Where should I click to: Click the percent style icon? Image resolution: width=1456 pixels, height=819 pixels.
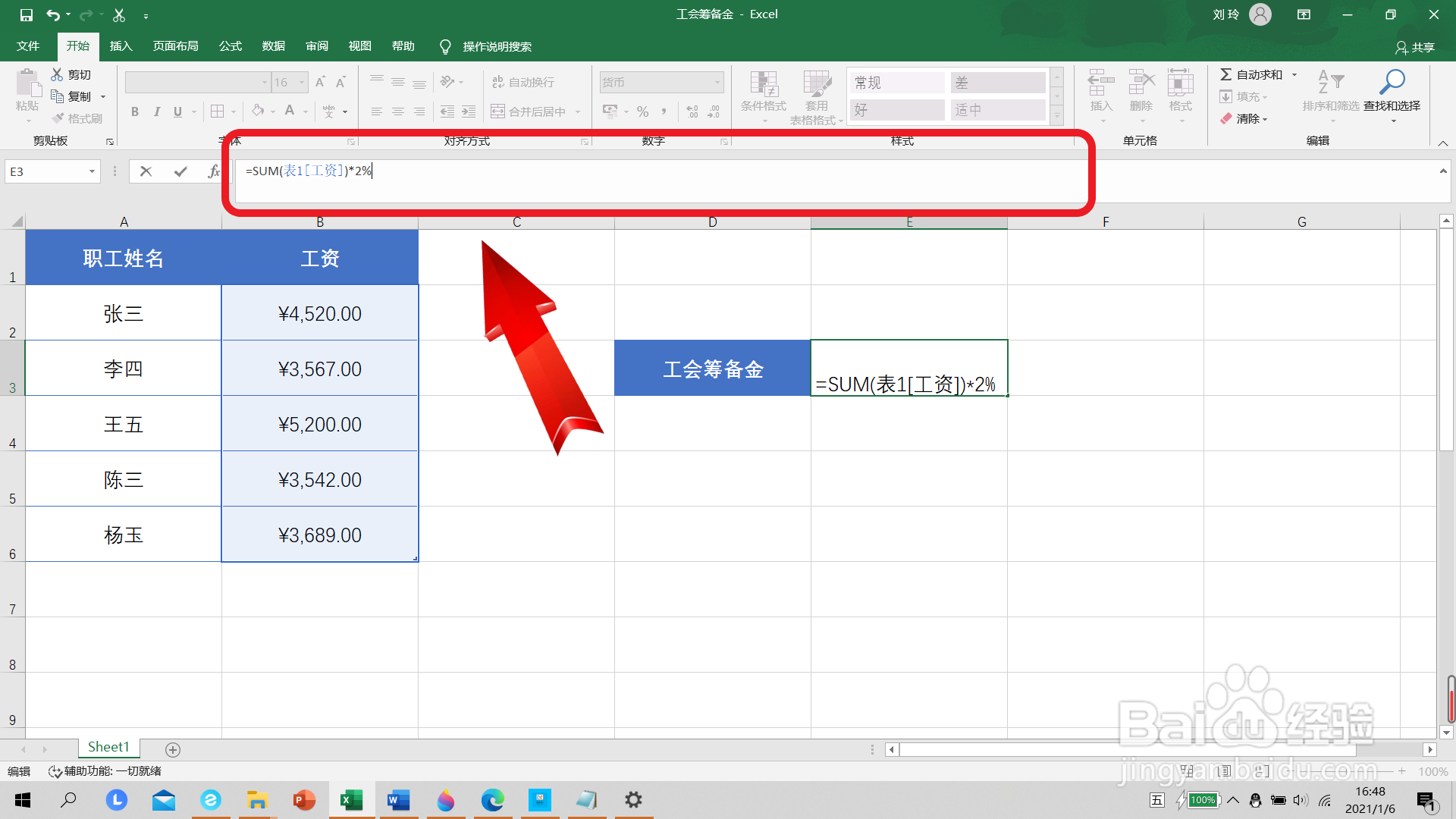coord(643,111)
